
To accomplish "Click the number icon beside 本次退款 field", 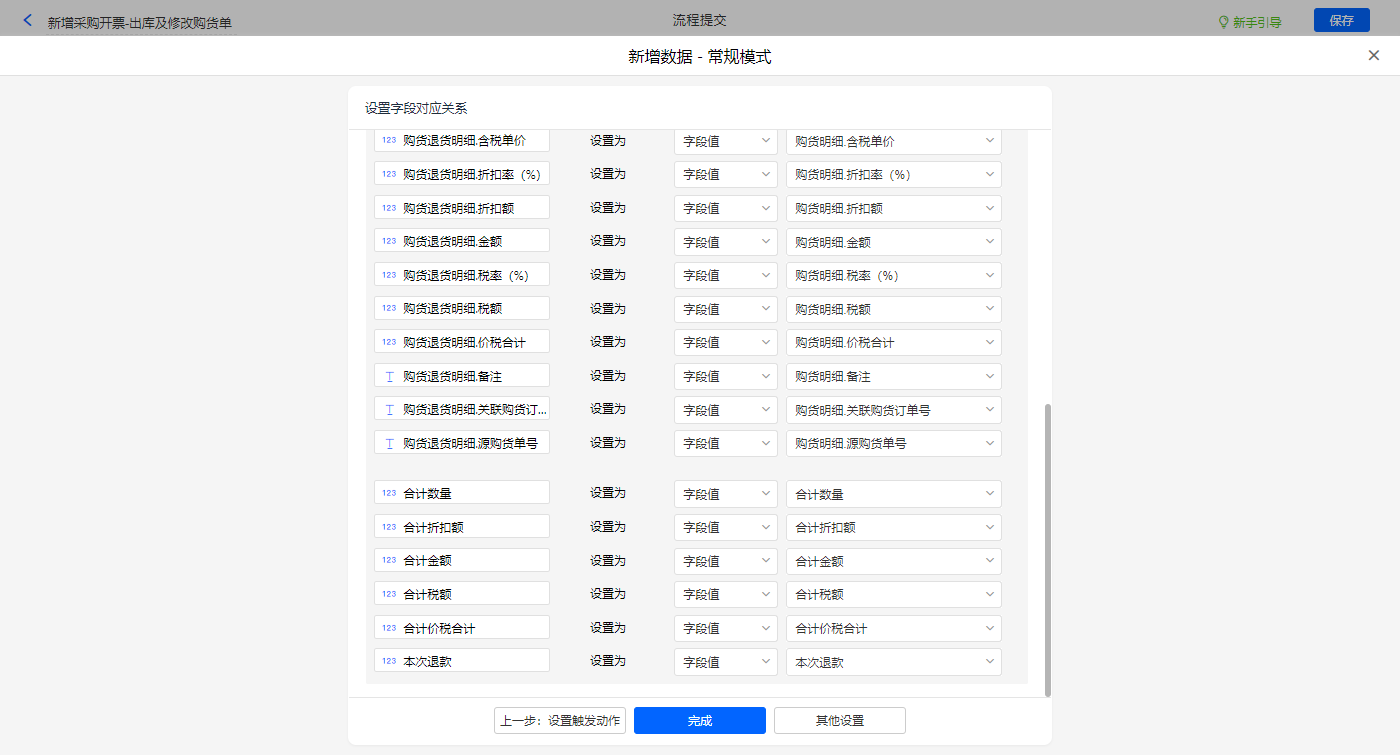I will click(389, 661).
